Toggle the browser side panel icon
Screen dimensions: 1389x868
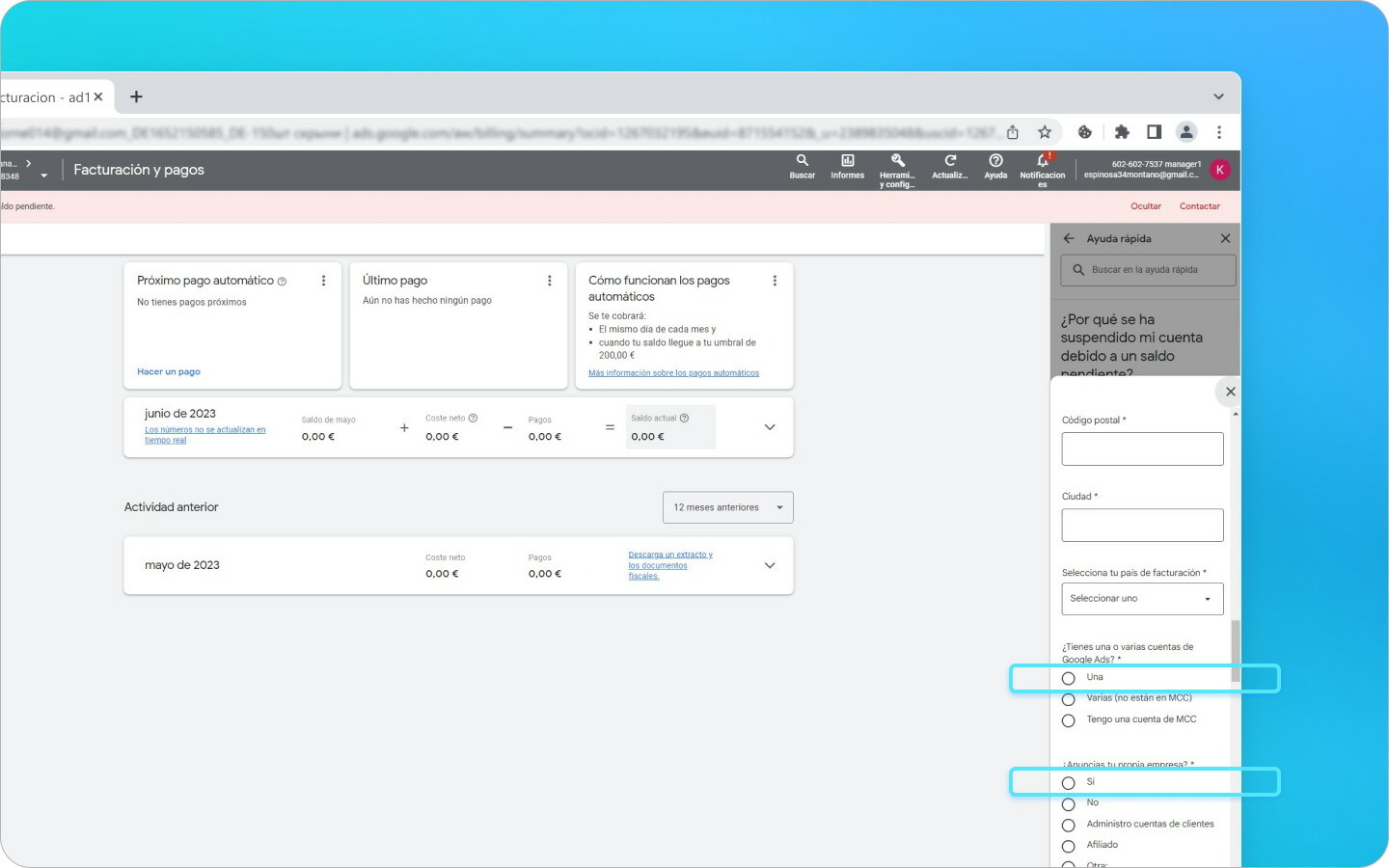[x=1154, y=132]
